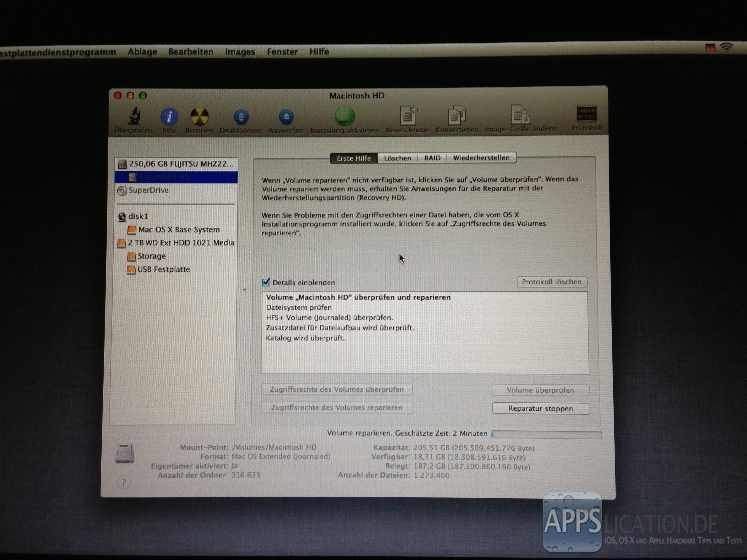Open the Fenster menu

(x=282, y=51)
